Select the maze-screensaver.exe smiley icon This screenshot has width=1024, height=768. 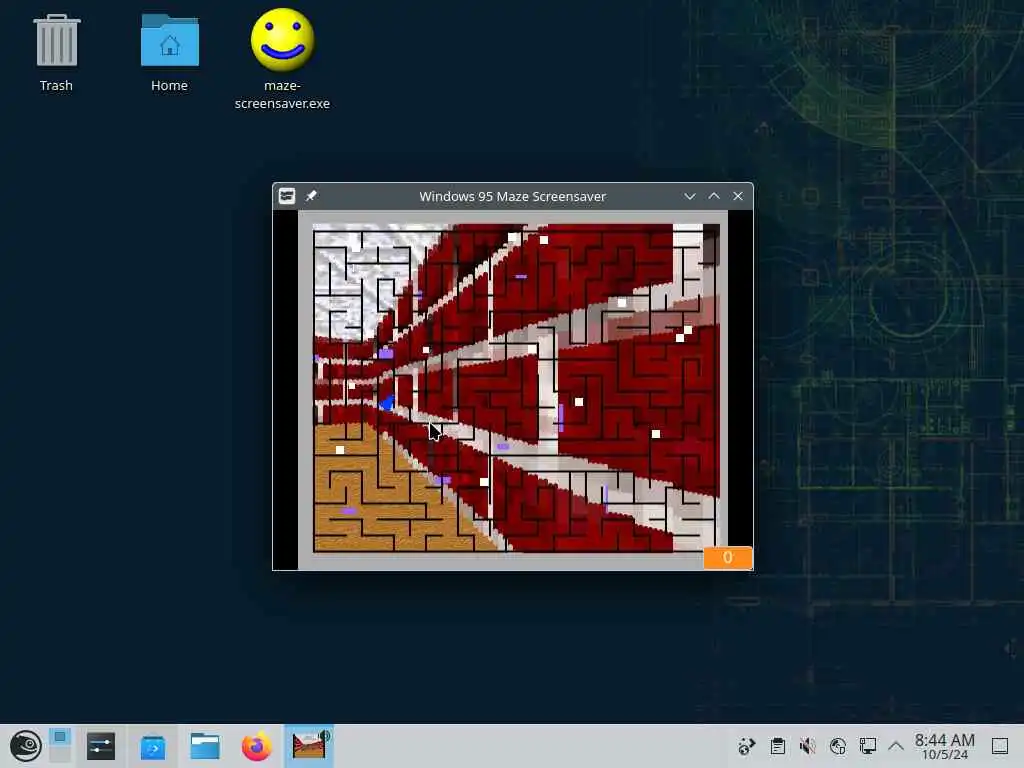[x=282, y=59]
